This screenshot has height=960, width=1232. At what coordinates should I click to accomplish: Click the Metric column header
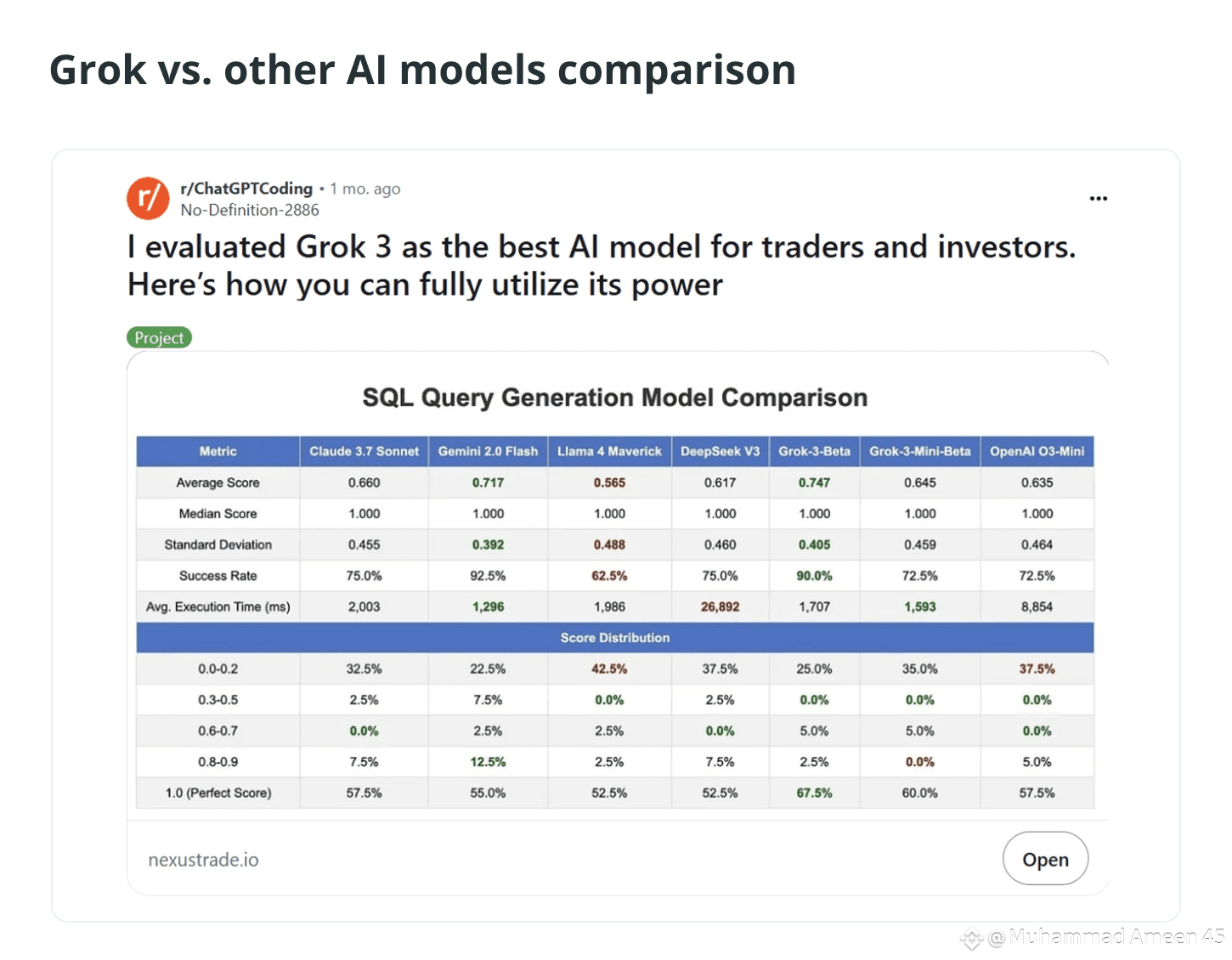coord(218,451)
